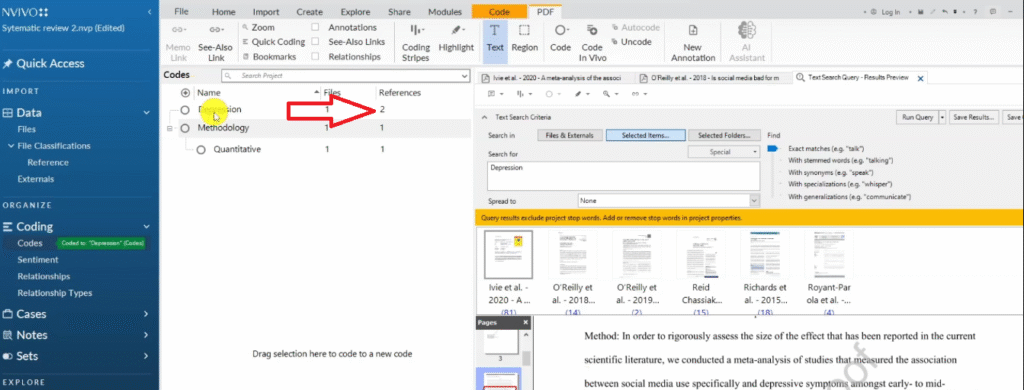This screenshot has height=390, width=1024.
Task: Click the undo arrow in title bar
Action: tap(945, 12)
